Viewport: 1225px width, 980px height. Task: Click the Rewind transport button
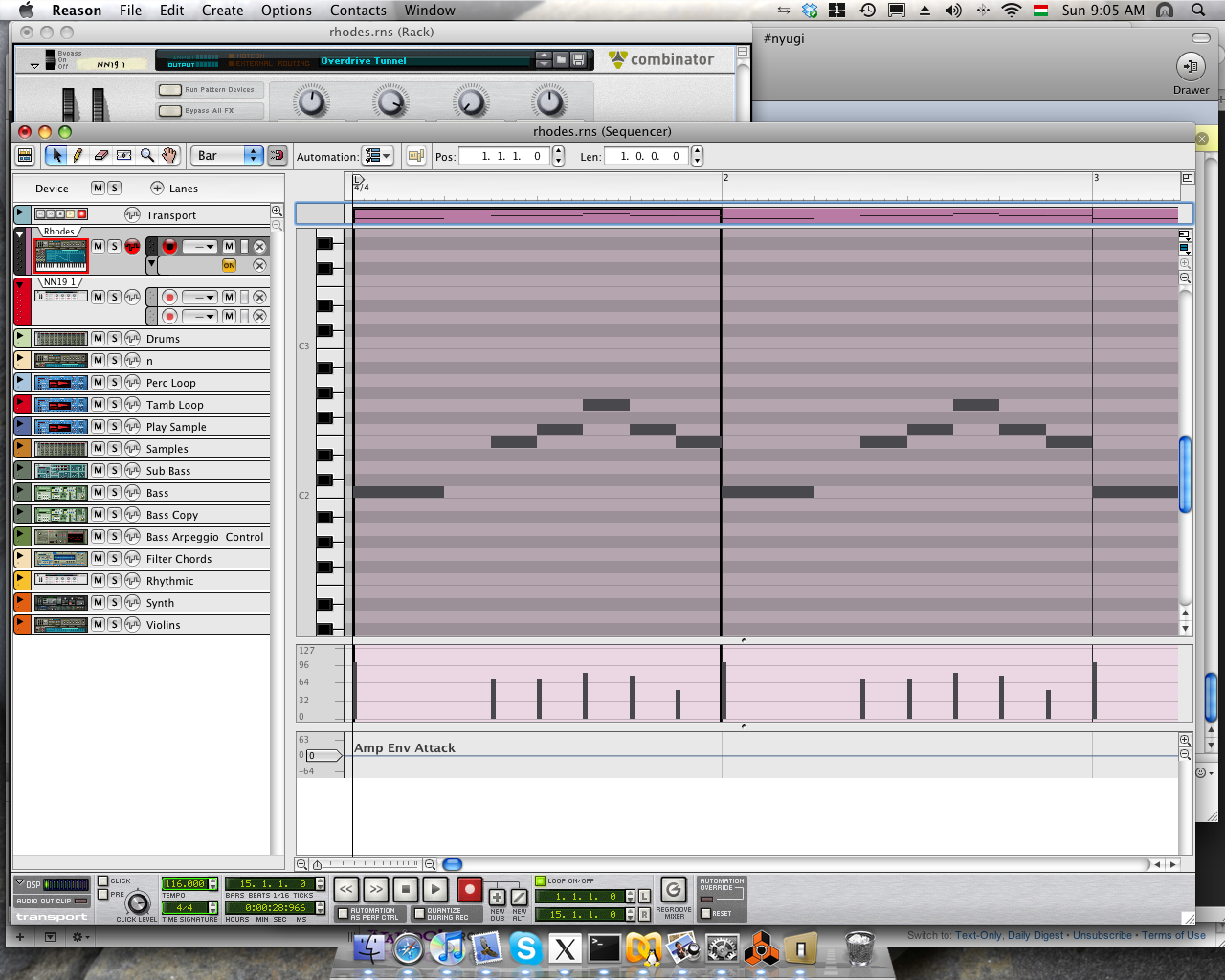(346, 889)
